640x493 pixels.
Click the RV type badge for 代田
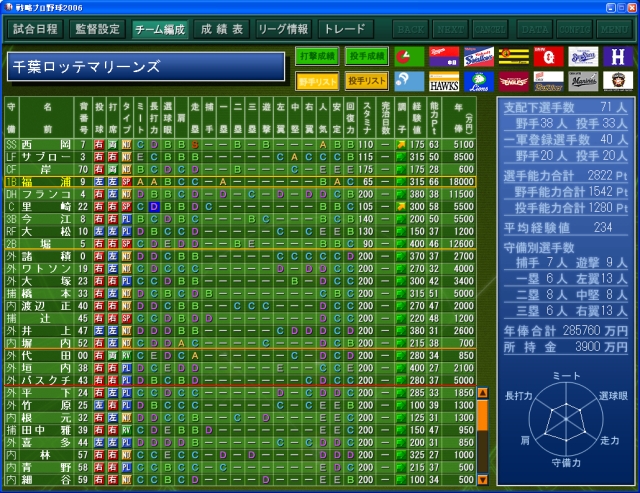coord(126,355)
